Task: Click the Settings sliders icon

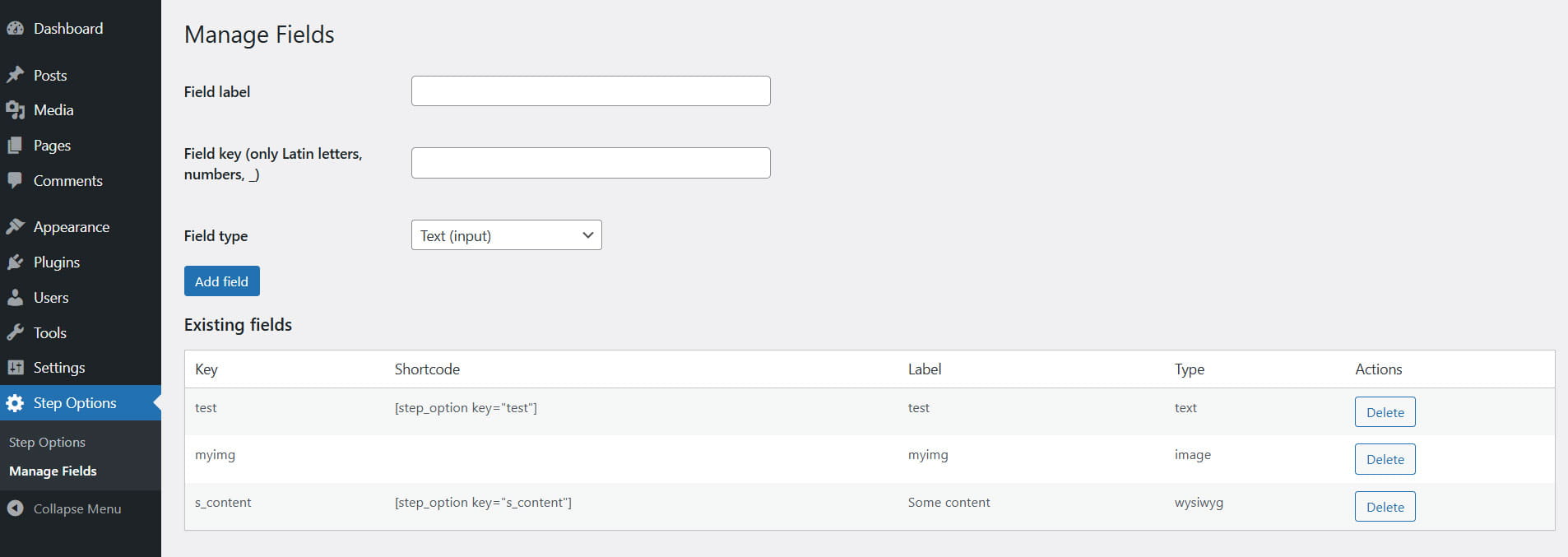Action: (x=15, y=368)
